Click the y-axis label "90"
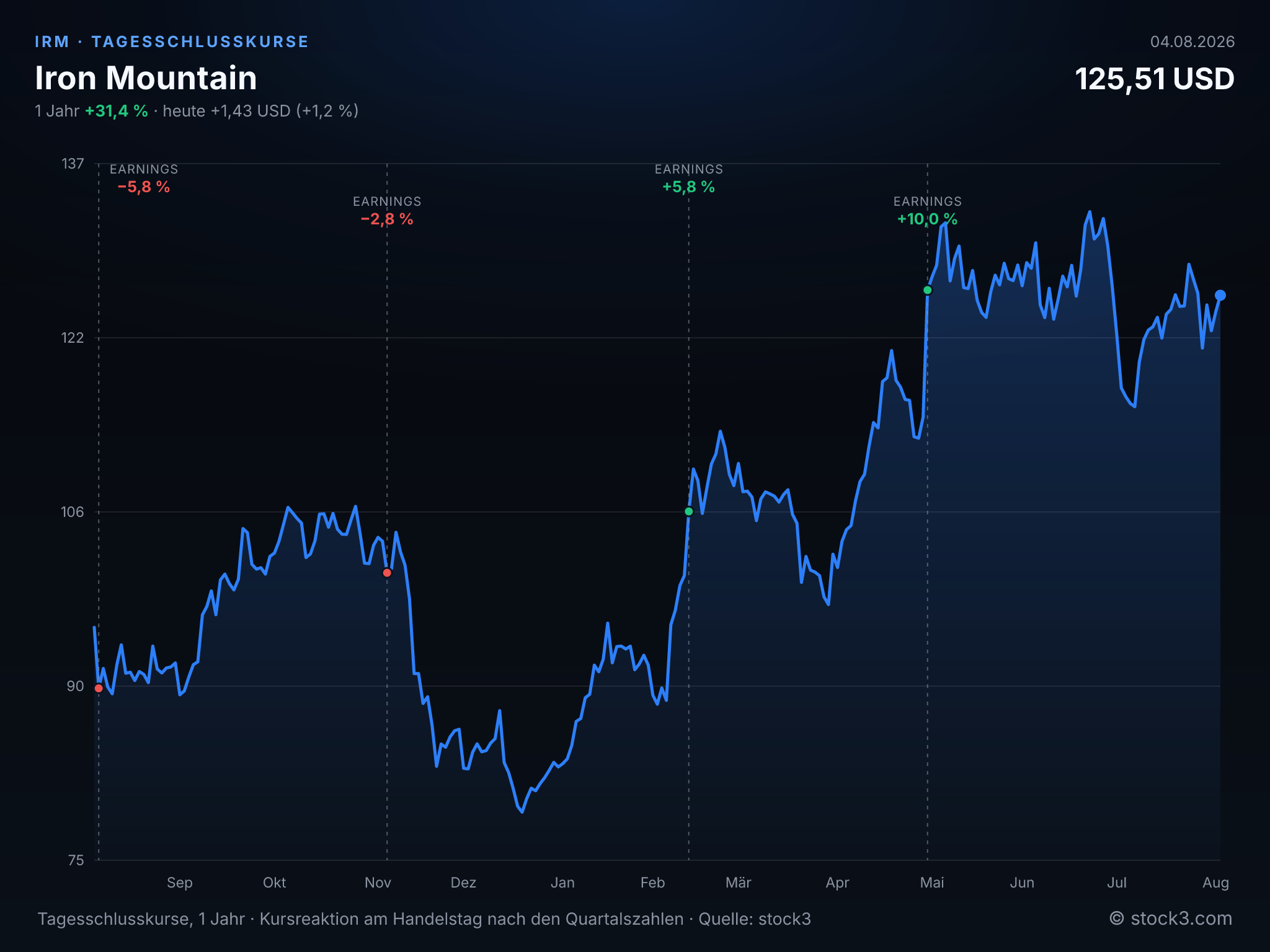Image resolution: width=1270 pixels, height=952 pixels. tap(75, 686)
